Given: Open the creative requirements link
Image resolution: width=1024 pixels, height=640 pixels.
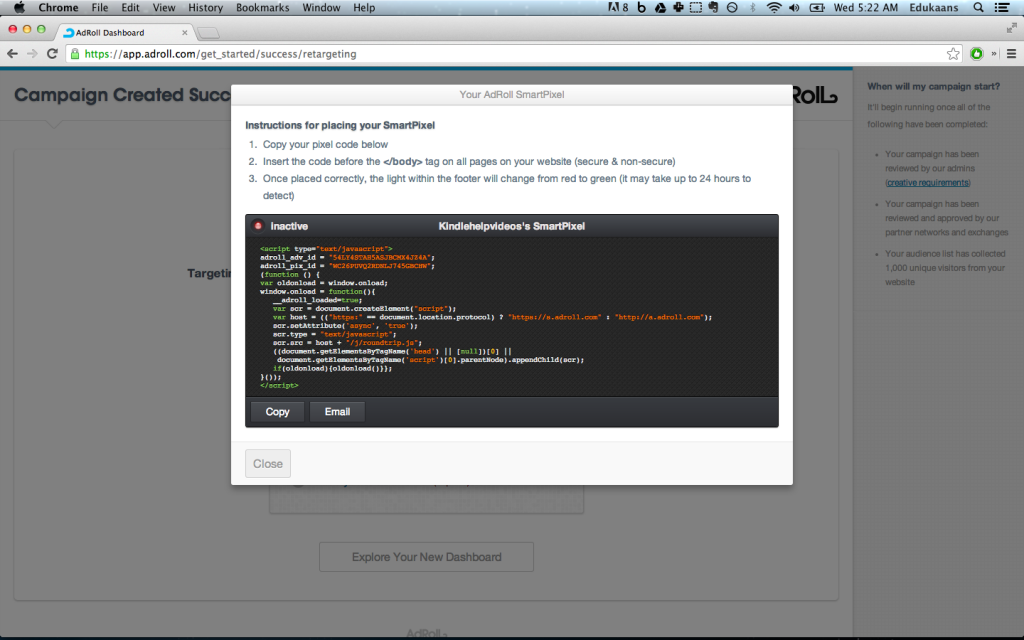Looking at the screenshot, I should [x=928, y=183].
